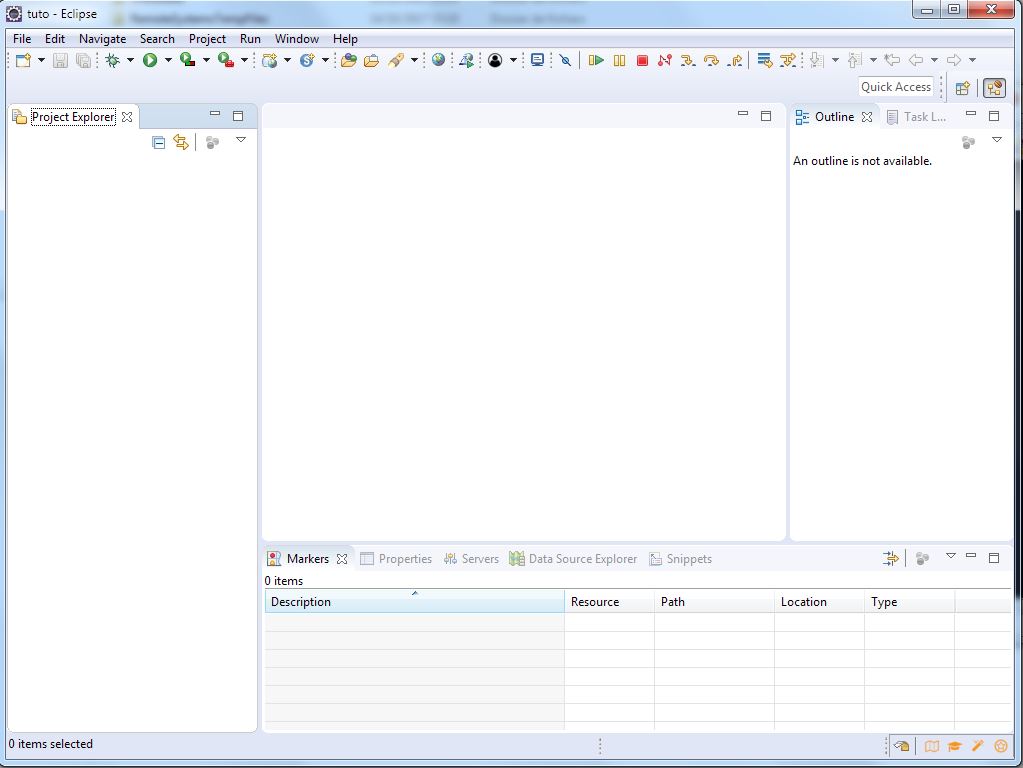Click the Step Over debug icon
The width and height of the screenshot is (1023, 768).
[711, 61]
